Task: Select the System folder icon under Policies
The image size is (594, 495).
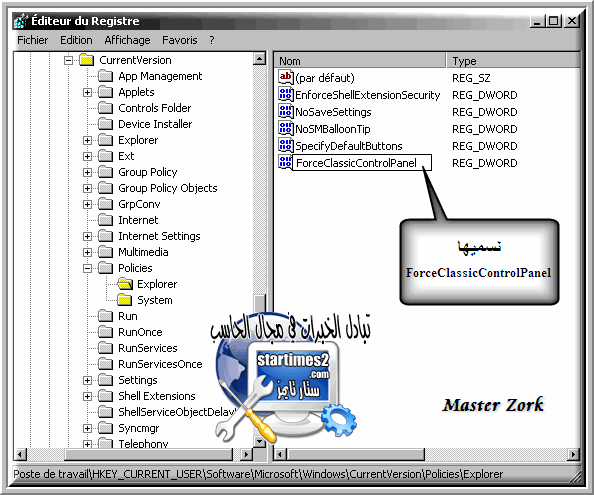Action: [x=124, y=300]
